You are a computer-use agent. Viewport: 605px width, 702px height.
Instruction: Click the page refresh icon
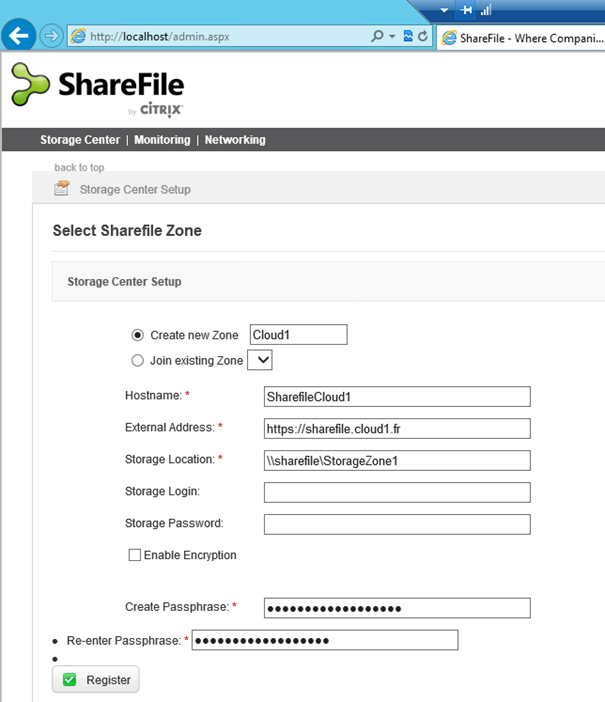423,36
